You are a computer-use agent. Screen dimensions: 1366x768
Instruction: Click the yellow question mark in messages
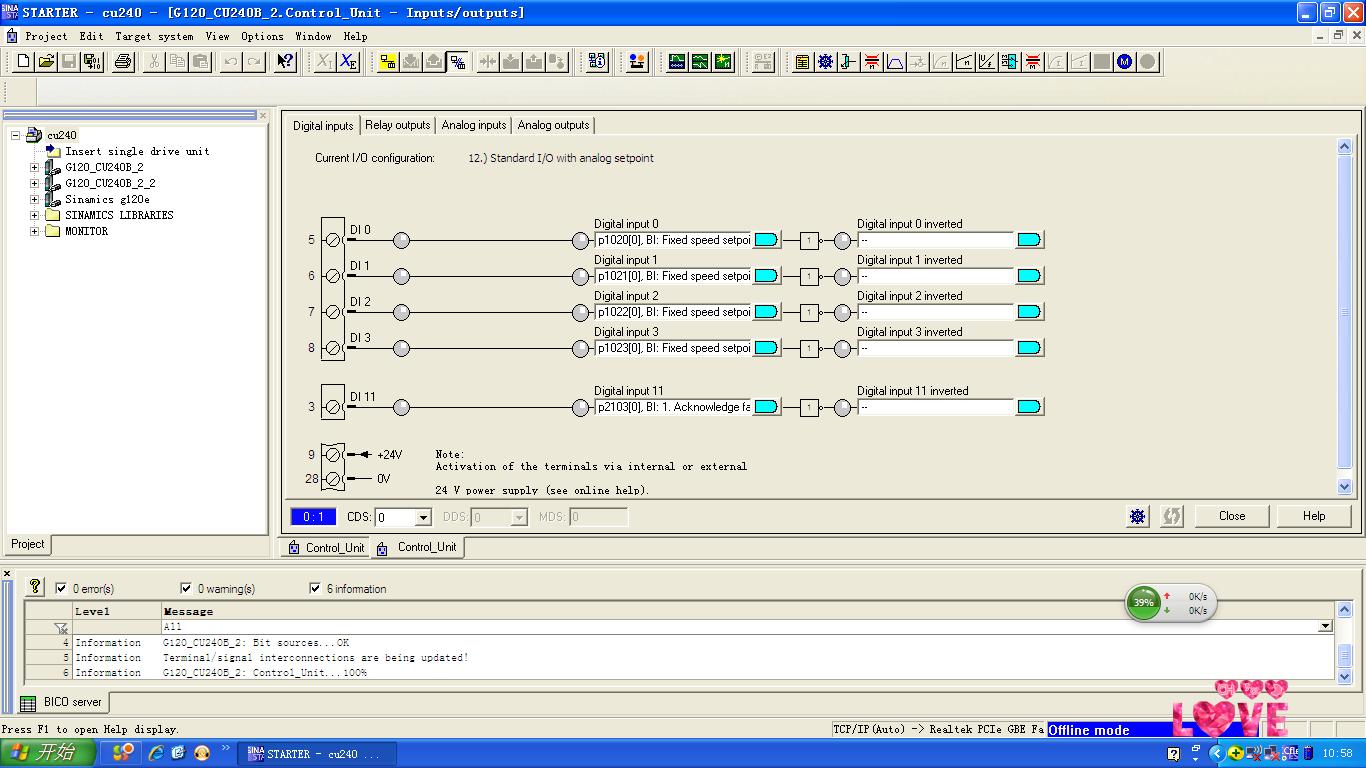tap(36, 587)
